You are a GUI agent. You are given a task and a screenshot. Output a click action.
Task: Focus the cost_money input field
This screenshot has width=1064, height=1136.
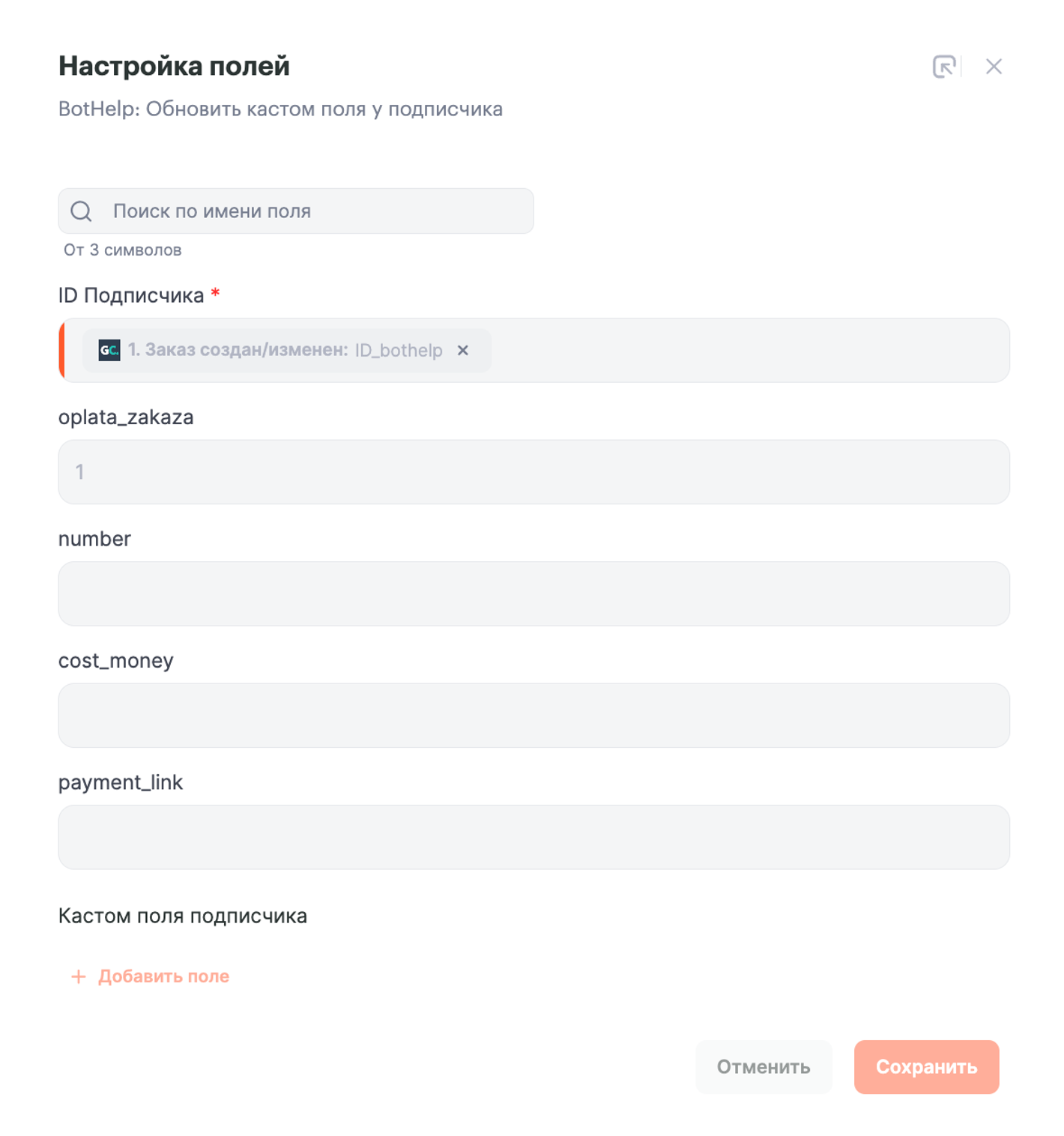(x=533, y=715)
